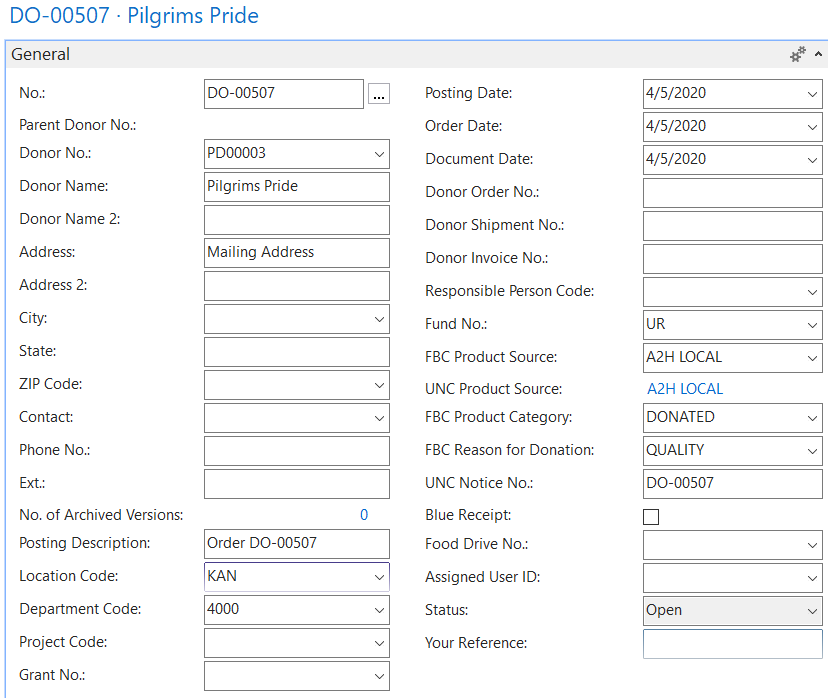
Task: Open the Status dropdown showing Open
Action: click(x=812, y=610)
